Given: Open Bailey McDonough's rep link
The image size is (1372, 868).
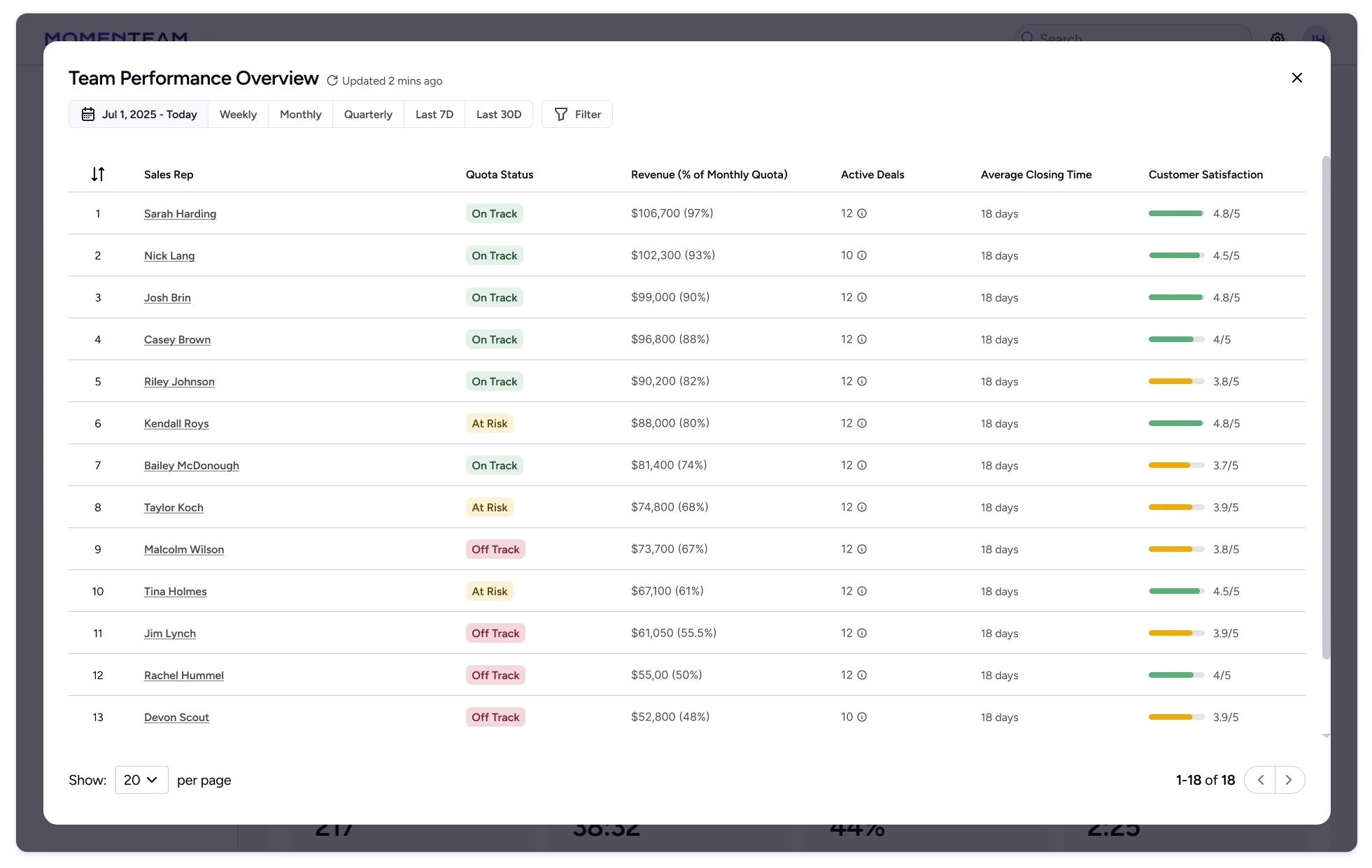Looking at the screenshot, I should [x=191, y=465].
